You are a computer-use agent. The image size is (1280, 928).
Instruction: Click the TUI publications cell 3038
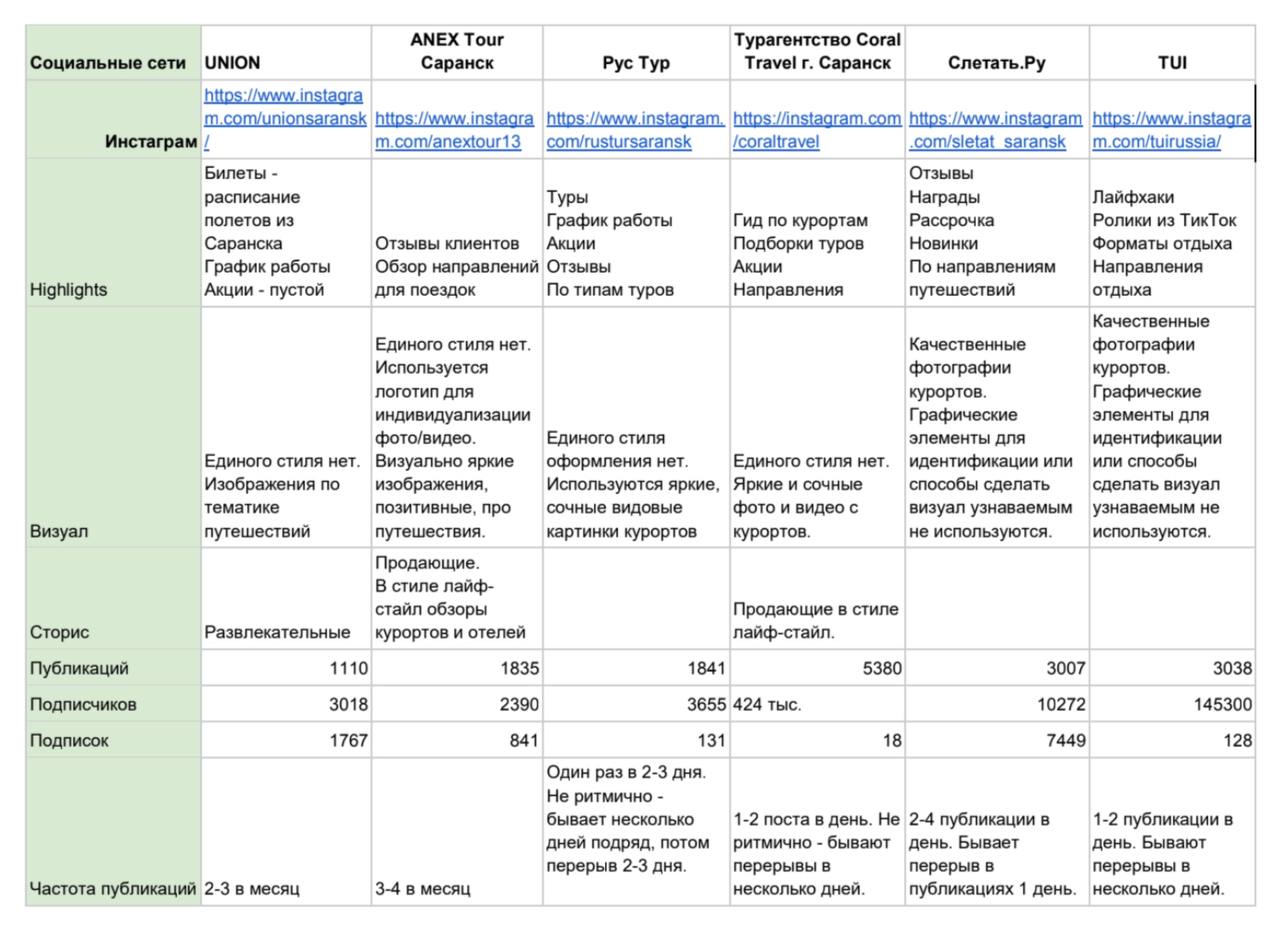point(1172,668)
